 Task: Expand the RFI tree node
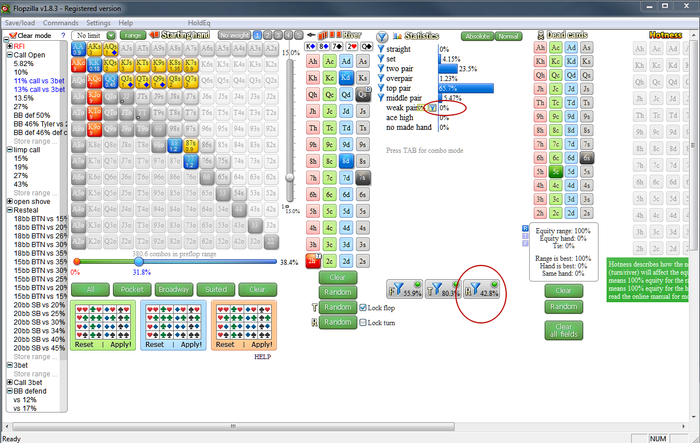pos(9,46)
